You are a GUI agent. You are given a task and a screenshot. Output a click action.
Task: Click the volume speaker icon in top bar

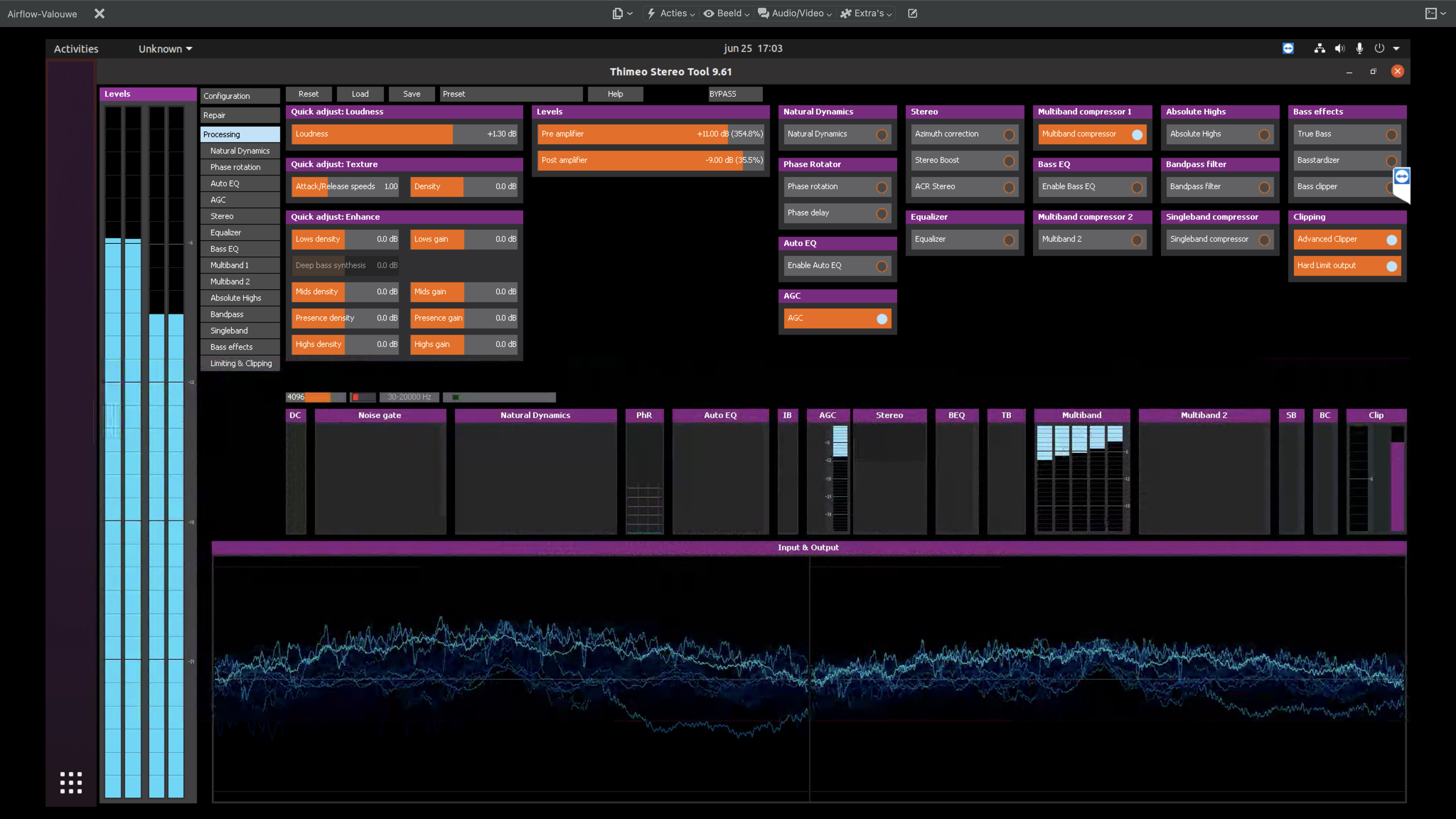tap(1339, 49)
